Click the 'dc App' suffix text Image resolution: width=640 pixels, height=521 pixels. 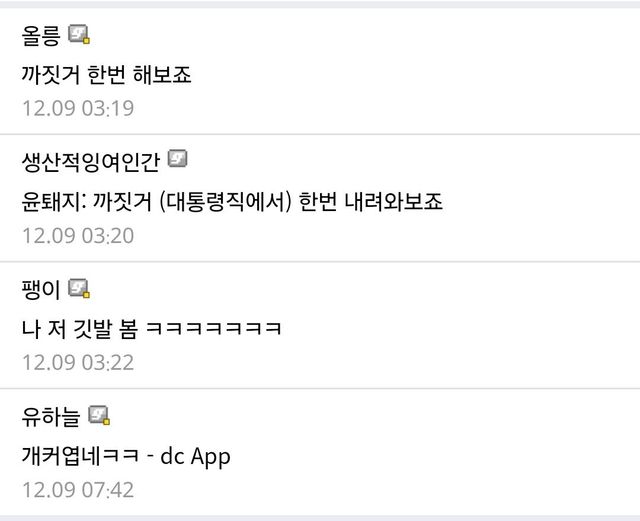195,456
